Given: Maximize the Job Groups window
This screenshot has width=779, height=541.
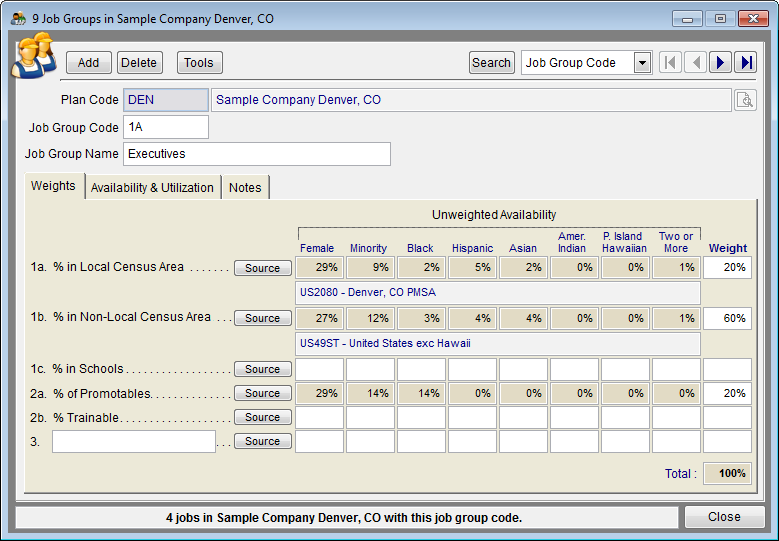Looking at the screenshot, I should click(x=720, y=19).
